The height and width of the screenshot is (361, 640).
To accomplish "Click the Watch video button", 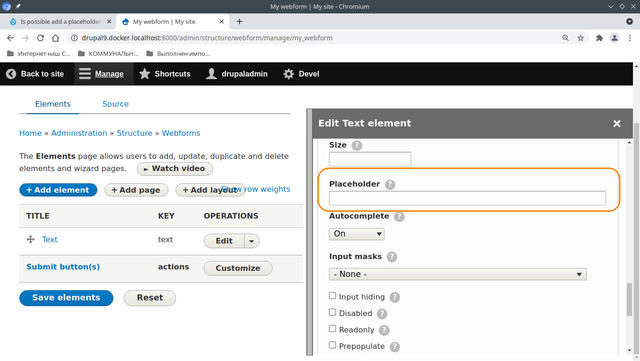I will click(175, 169).
